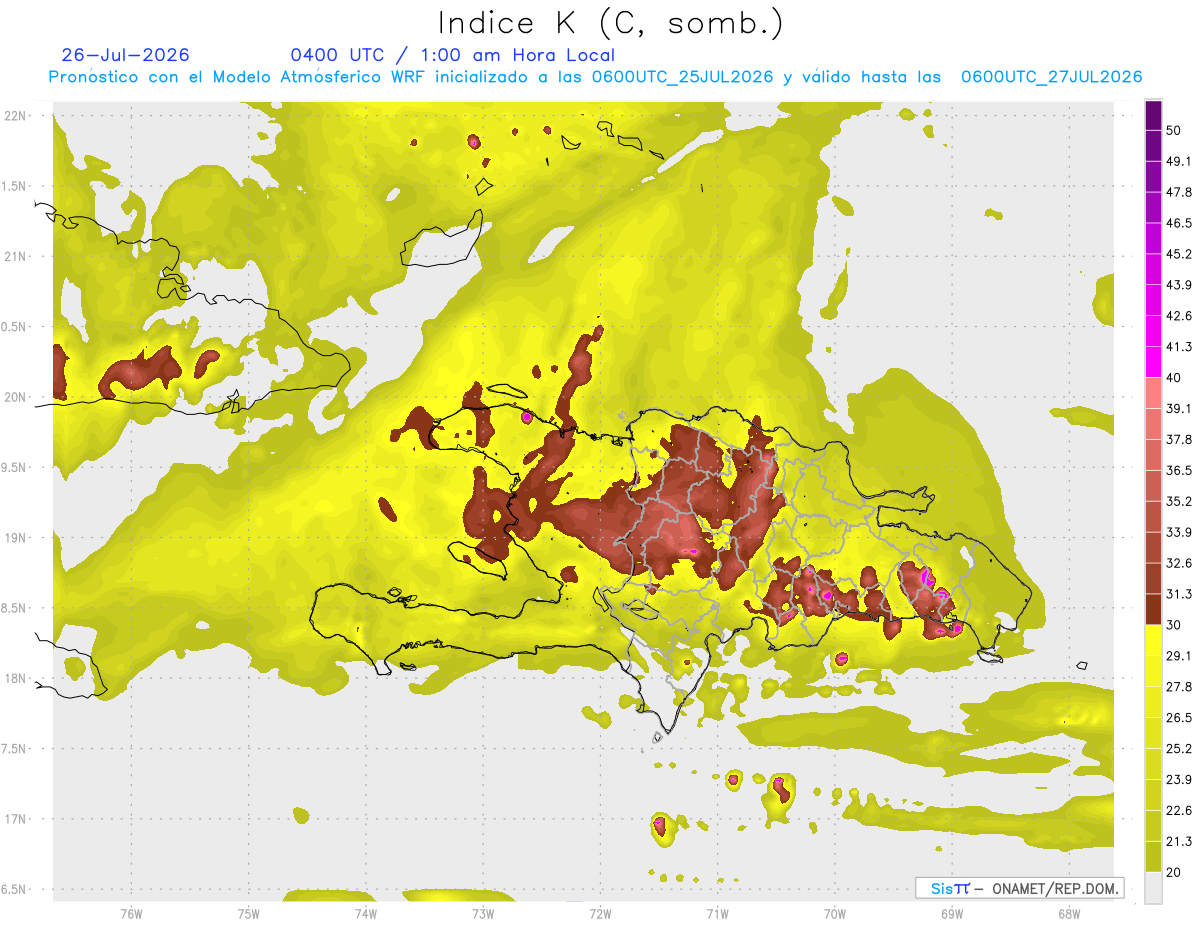Viewport: 1200px width, 927px height.
Task: Click the '43.9' colorbar value
Action: (1180, 285)
